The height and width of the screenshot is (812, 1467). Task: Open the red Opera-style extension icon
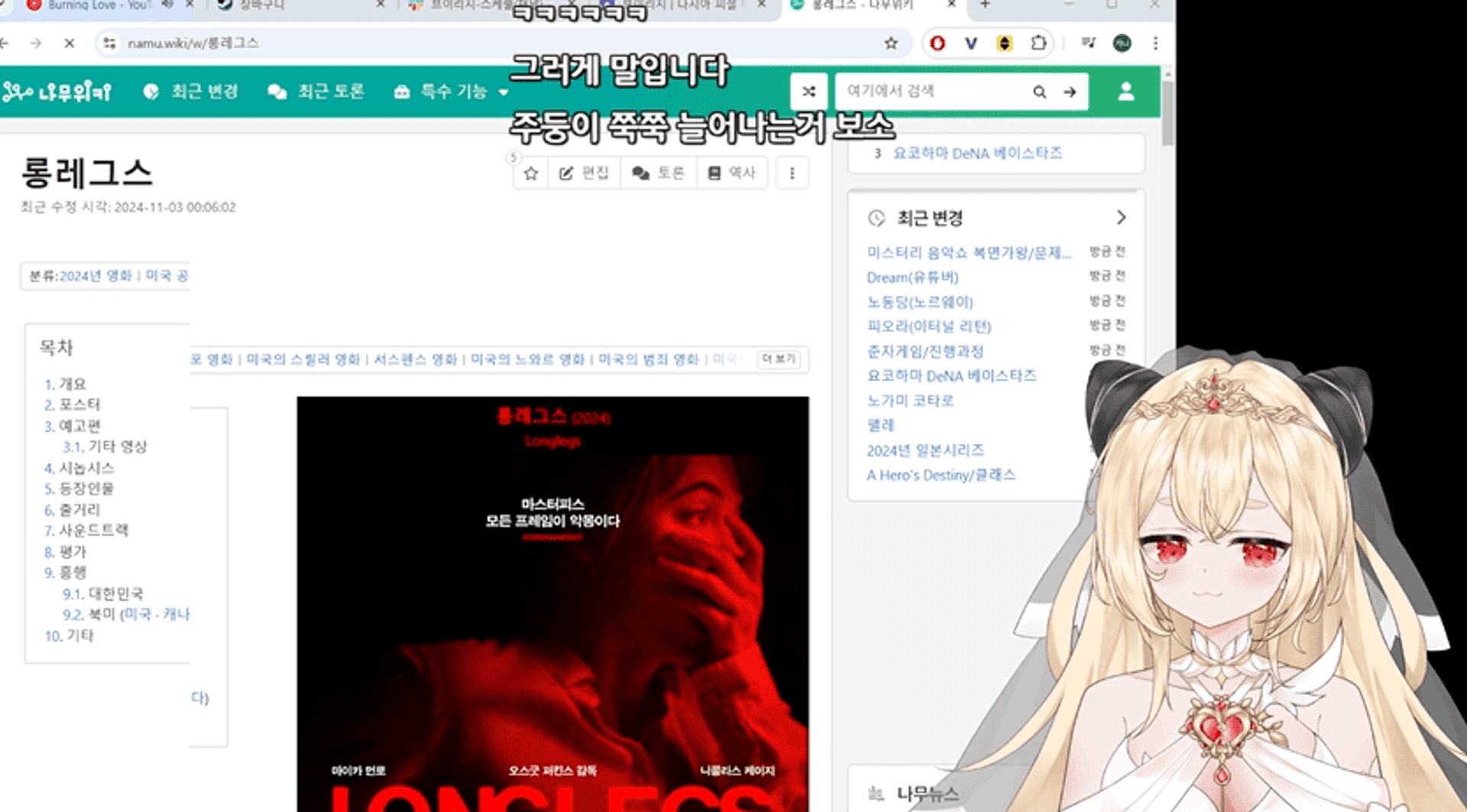[x=938, y=44]
